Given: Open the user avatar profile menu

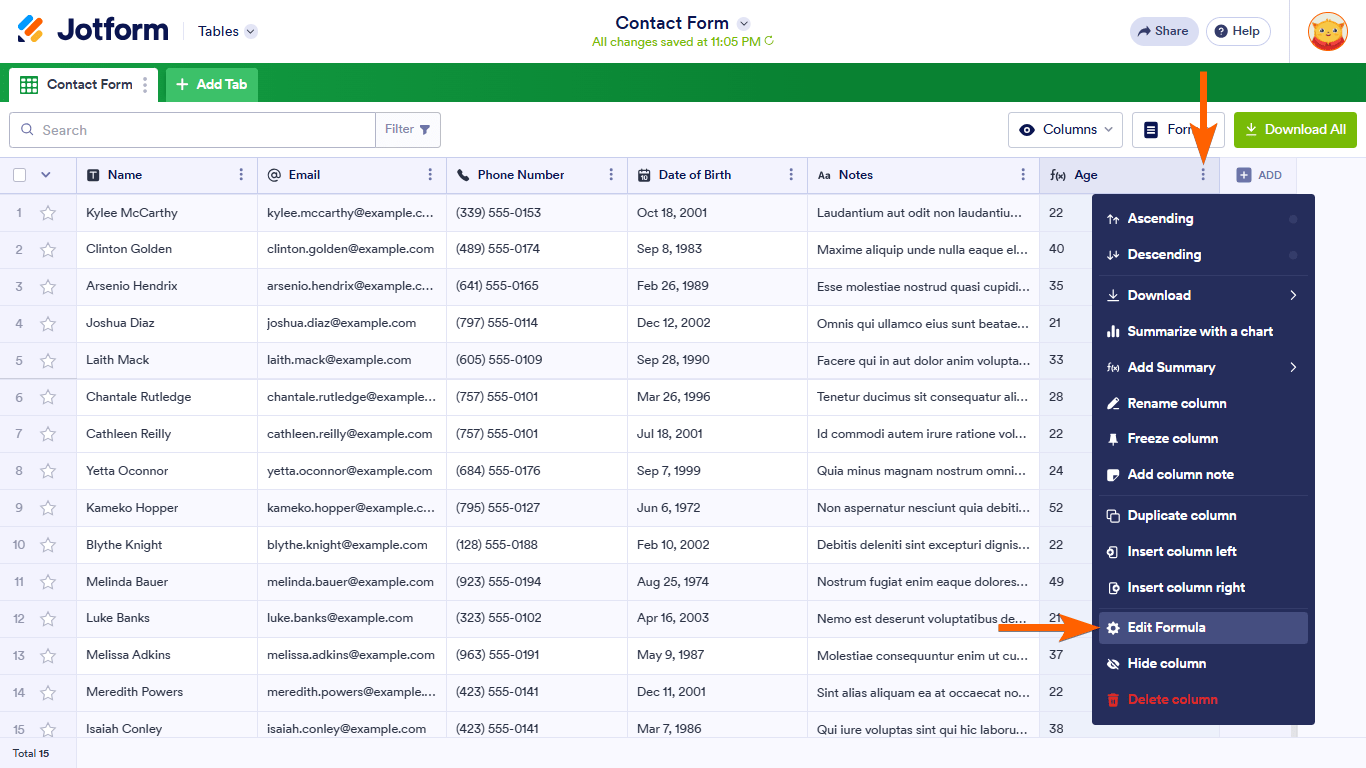Looking at the screenshot, I should tap(1327, 31).
